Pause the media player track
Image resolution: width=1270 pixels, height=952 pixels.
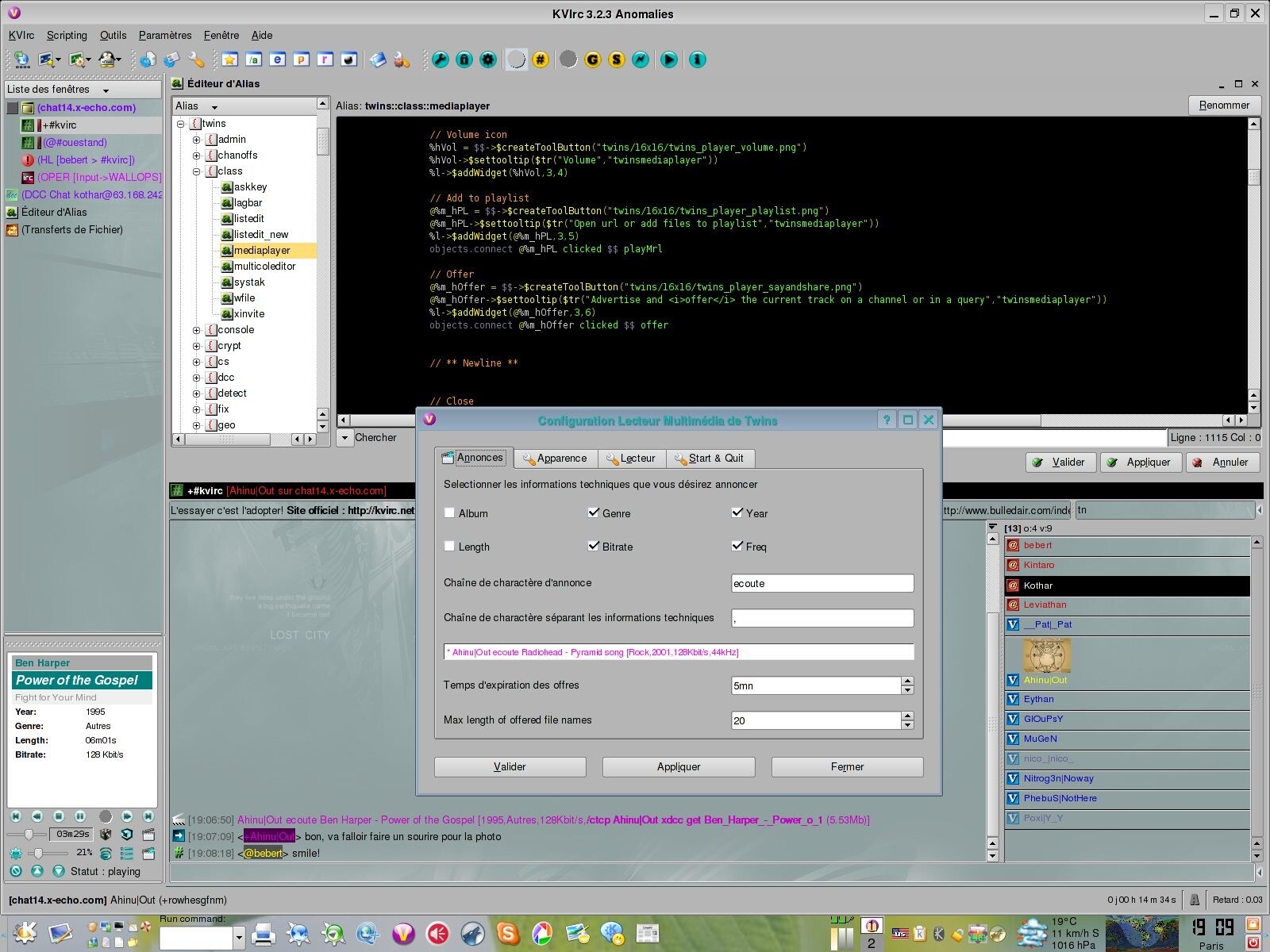(x=80, y=816)
